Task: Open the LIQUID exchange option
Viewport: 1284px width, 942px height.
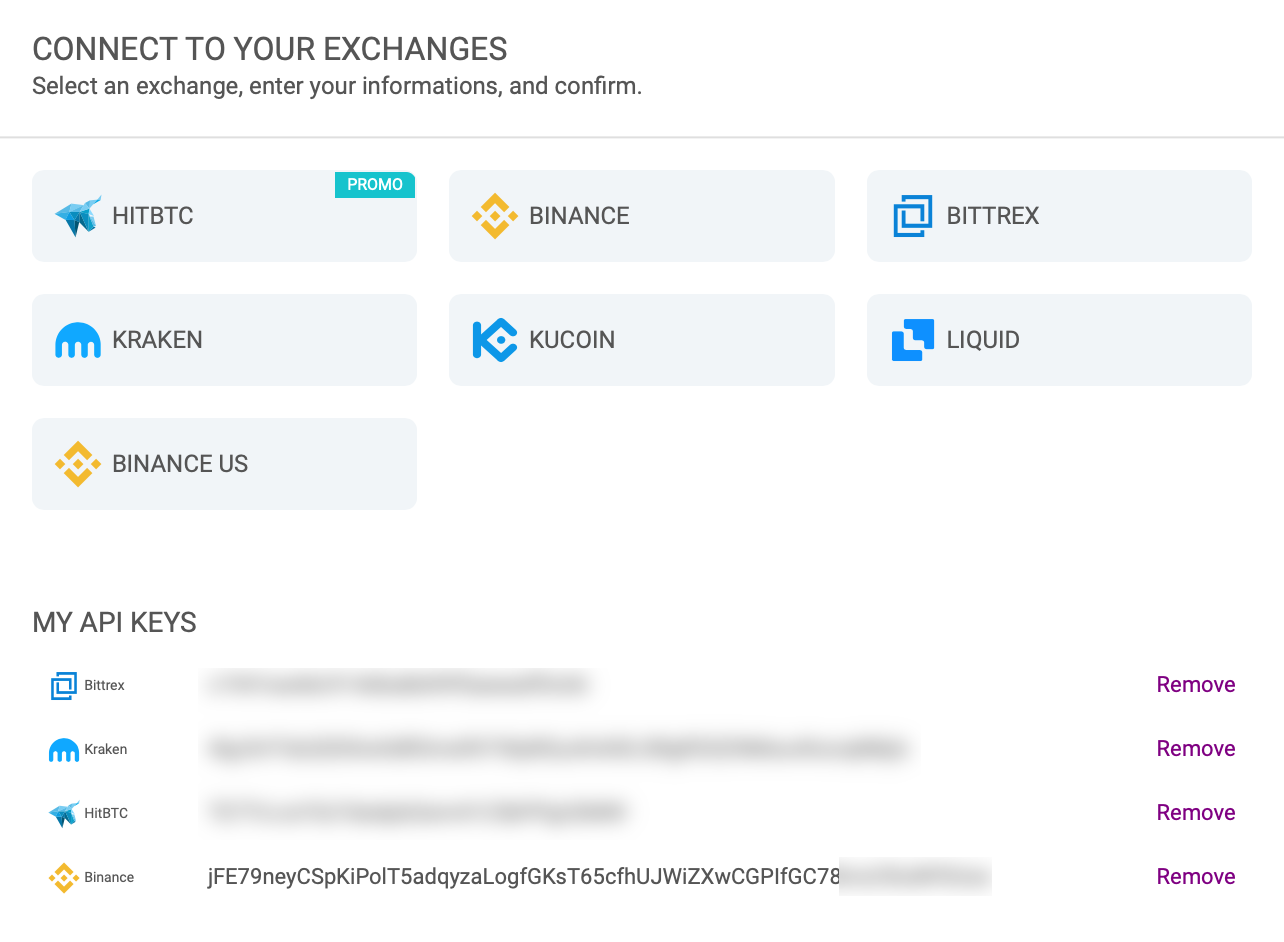Action: [x=1059, y=340]
